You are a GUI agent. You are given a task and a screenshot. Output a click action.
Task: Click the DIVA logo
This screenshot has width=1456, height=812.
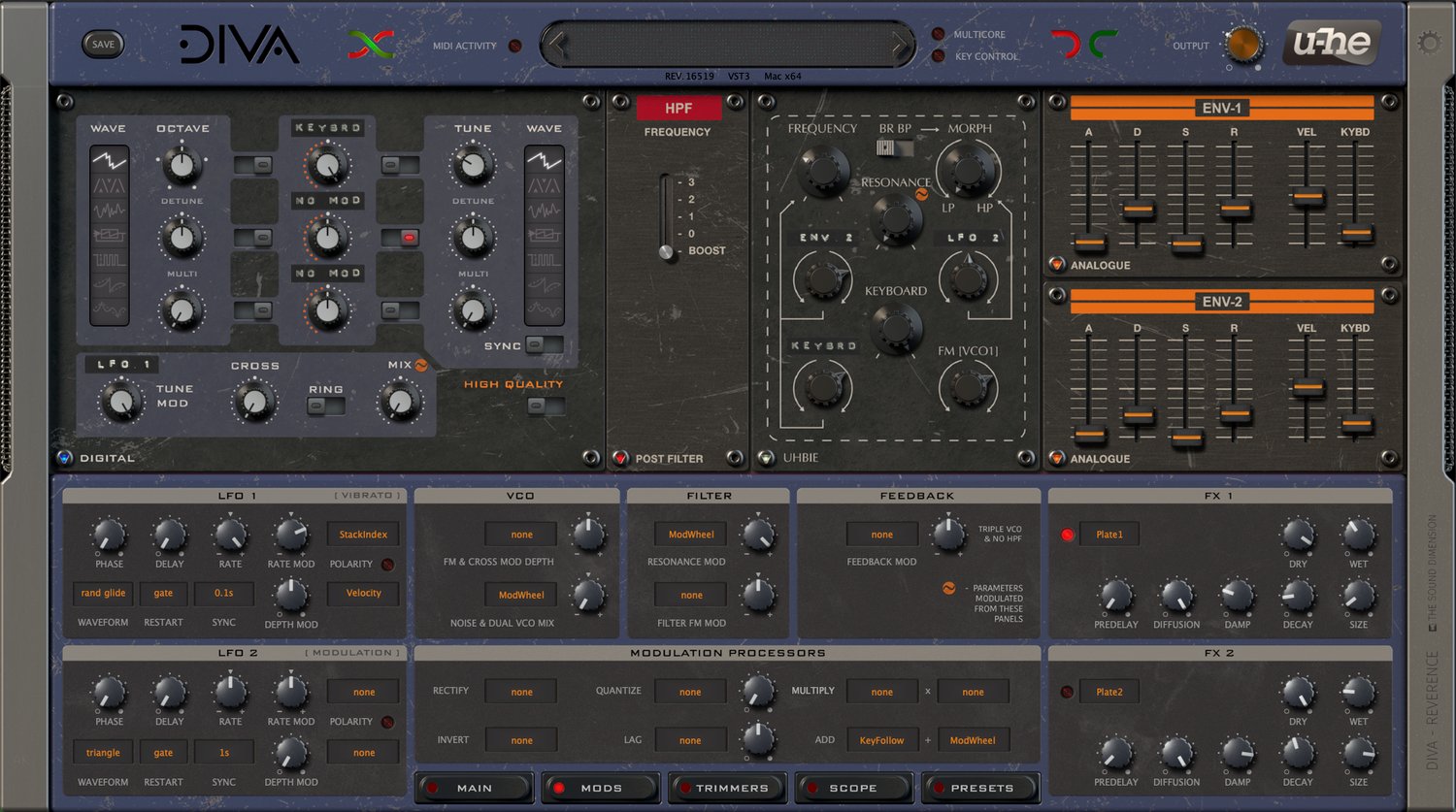click(239, 45)
